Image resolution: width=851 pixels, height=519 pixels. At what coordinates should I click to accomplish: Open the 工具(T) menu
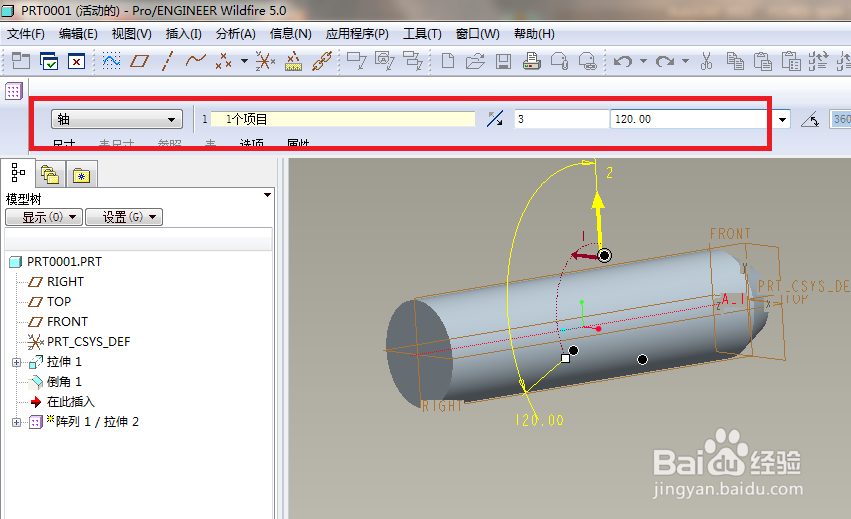[422, 34]
